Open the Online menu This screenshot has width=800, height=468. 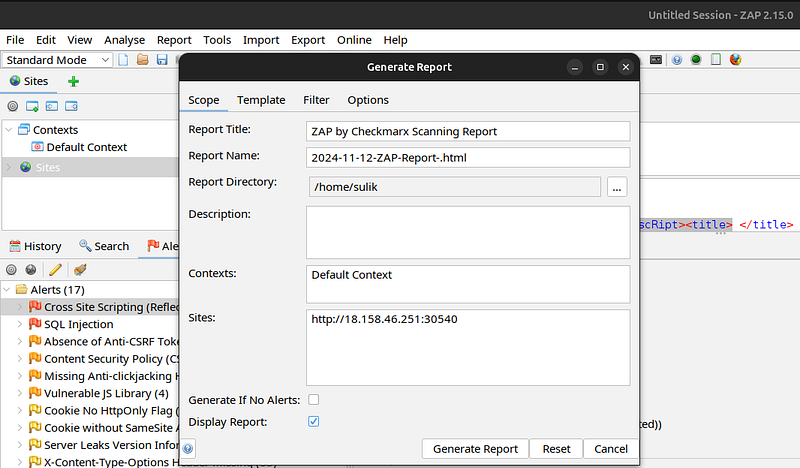354,40
